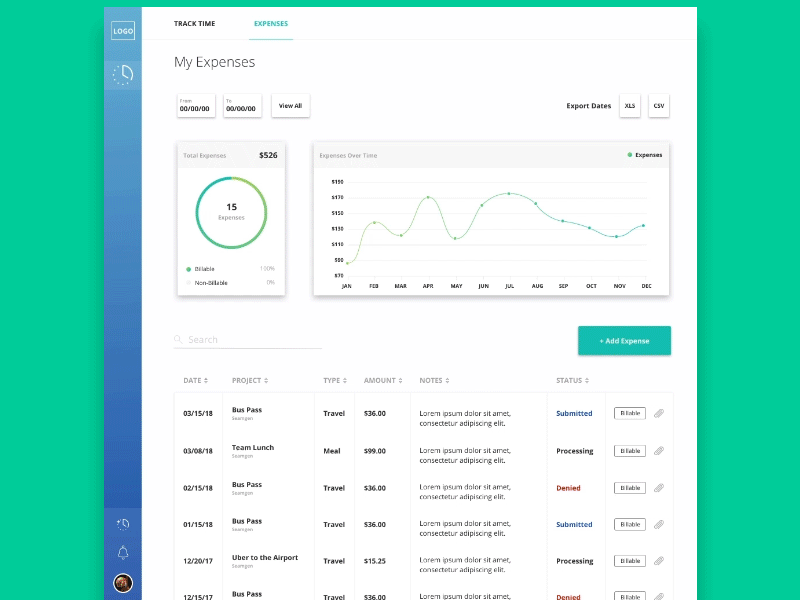The height and width of the screenshot is (600, 800).
Task: Click the LOGO icon in the sidebar
Action: pyautogui.click(x=123, y=30)
